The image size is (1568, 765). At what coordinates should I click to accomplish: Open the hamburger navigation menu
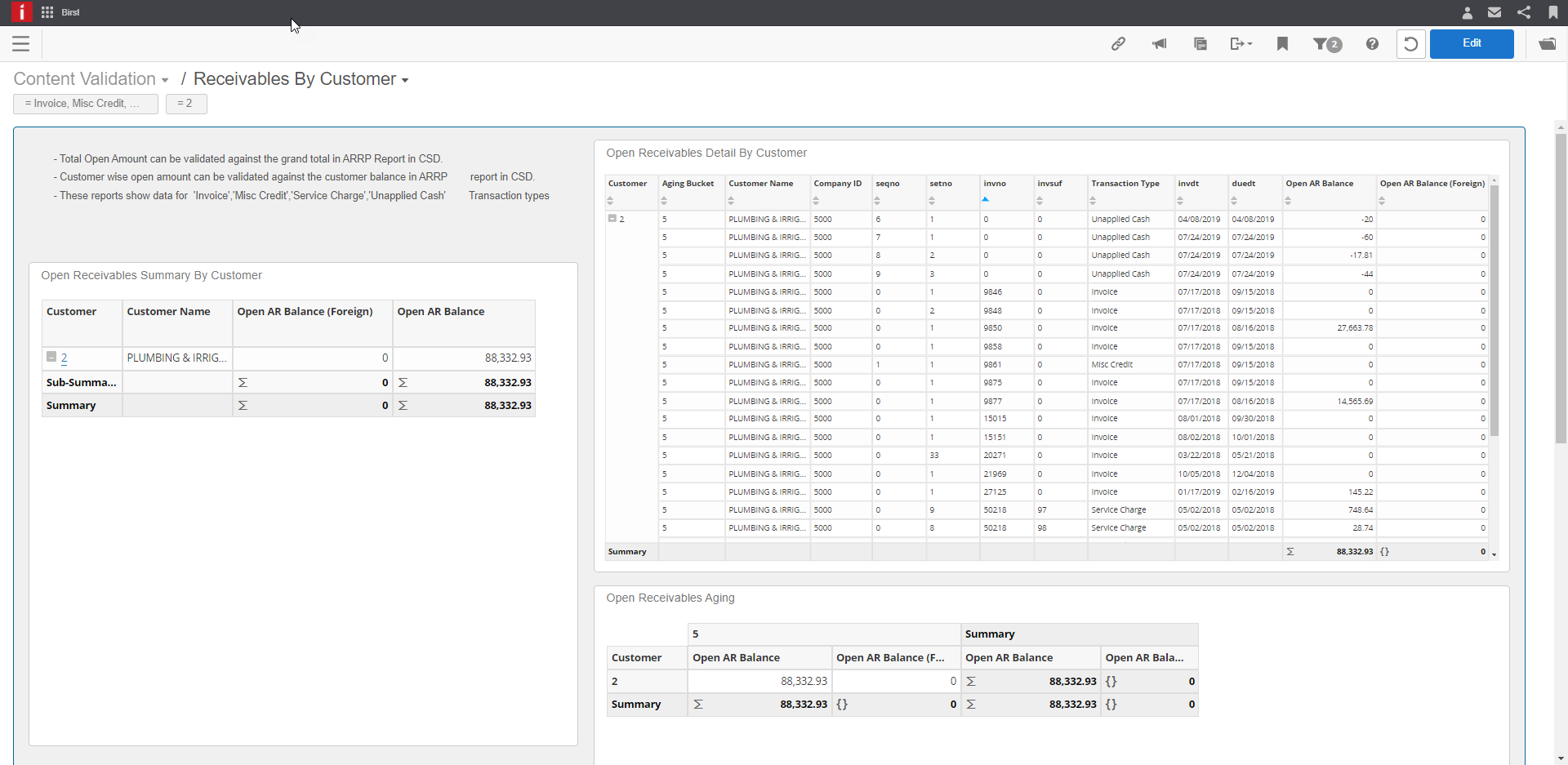pyautogui.click(x=21, y=44)
